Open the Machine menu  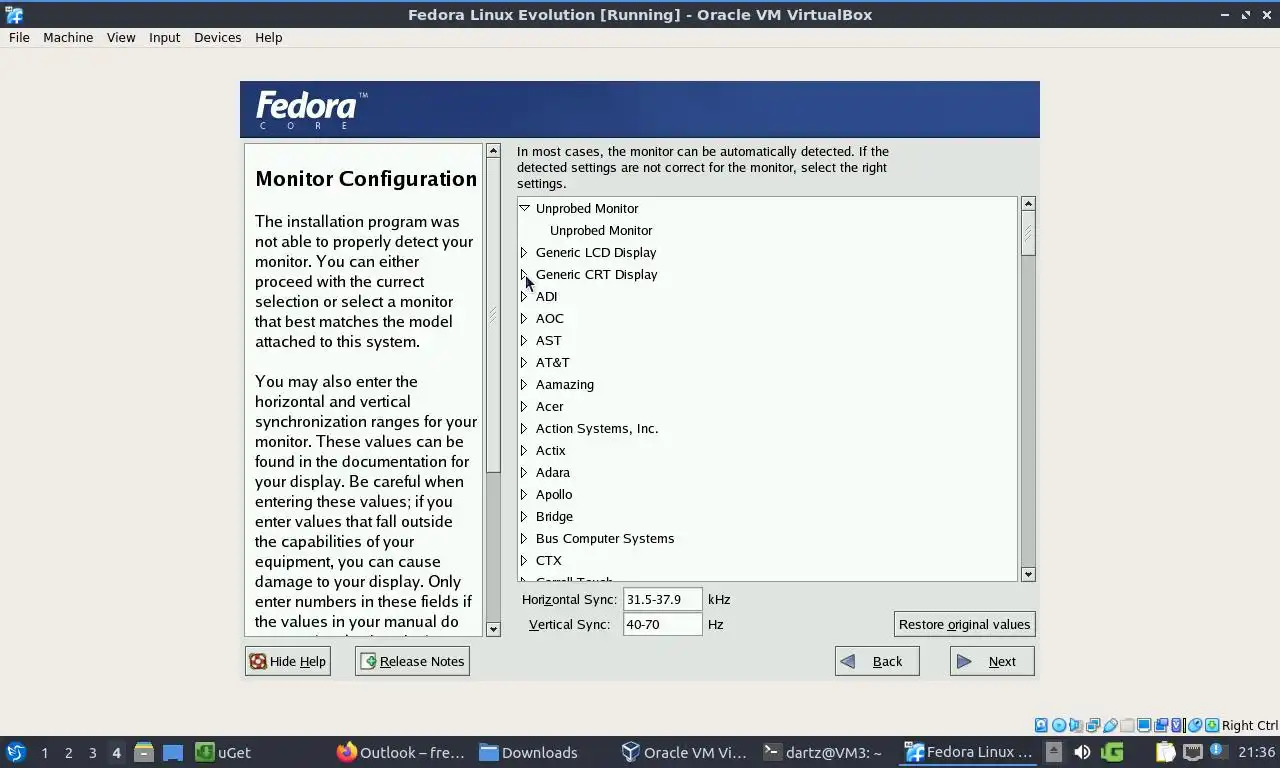click(x=68, y=37)
